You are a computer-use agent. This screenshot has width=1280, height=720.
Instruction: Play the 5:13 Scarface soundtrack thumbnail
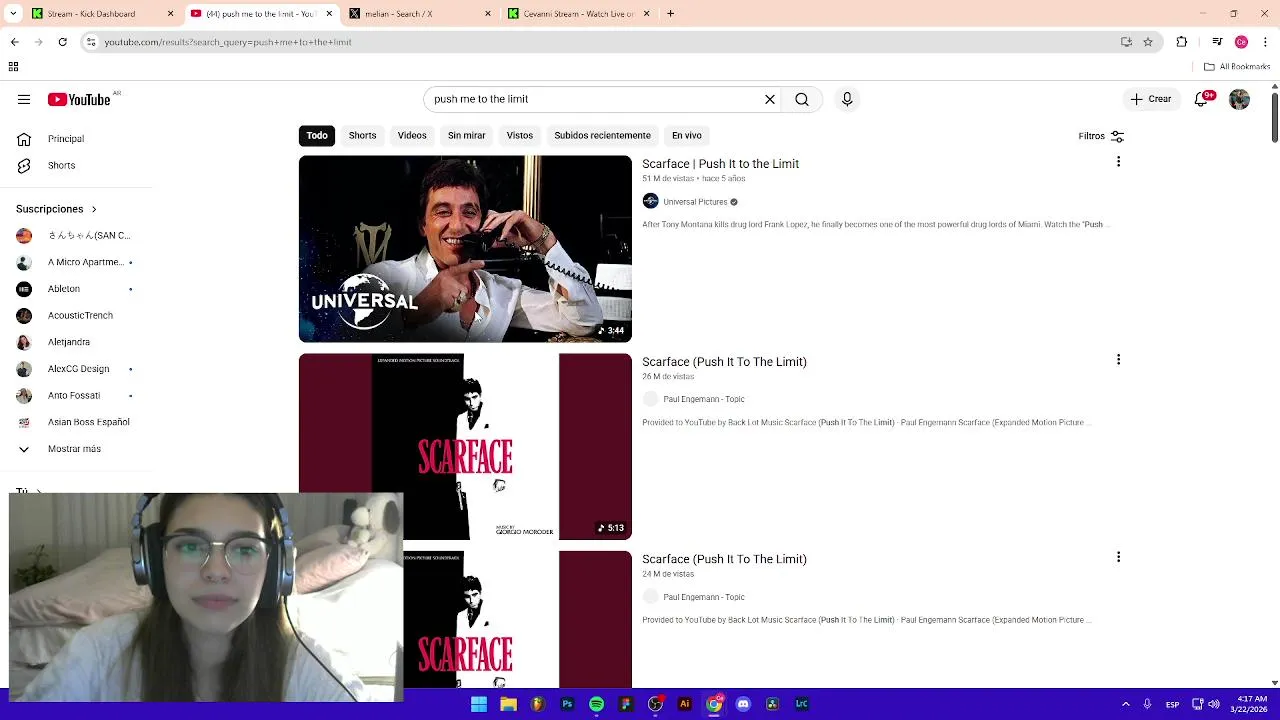[465, 446]
